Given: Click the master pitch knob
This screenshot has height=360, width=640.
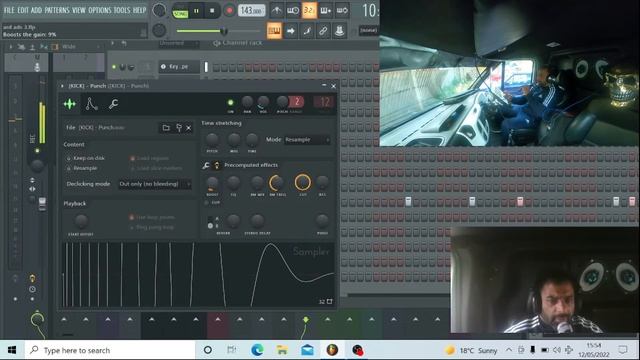Looking at the screenshot, I should [x=159, y=30].
